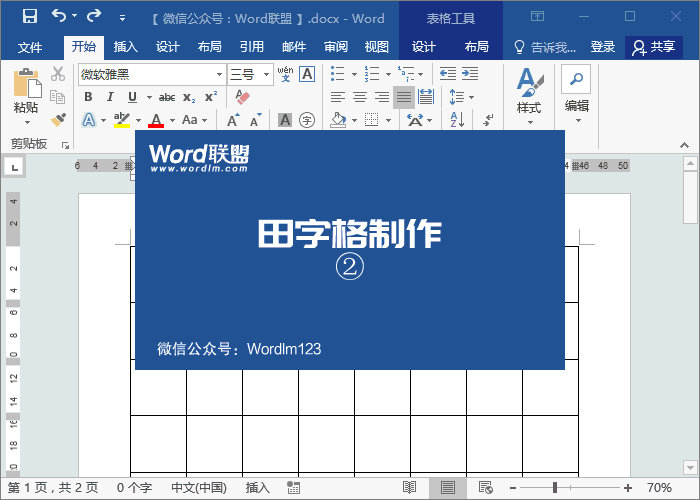Switch to the 引用 ribbon tab
The image size is (700, 500).
coord(252,46)
